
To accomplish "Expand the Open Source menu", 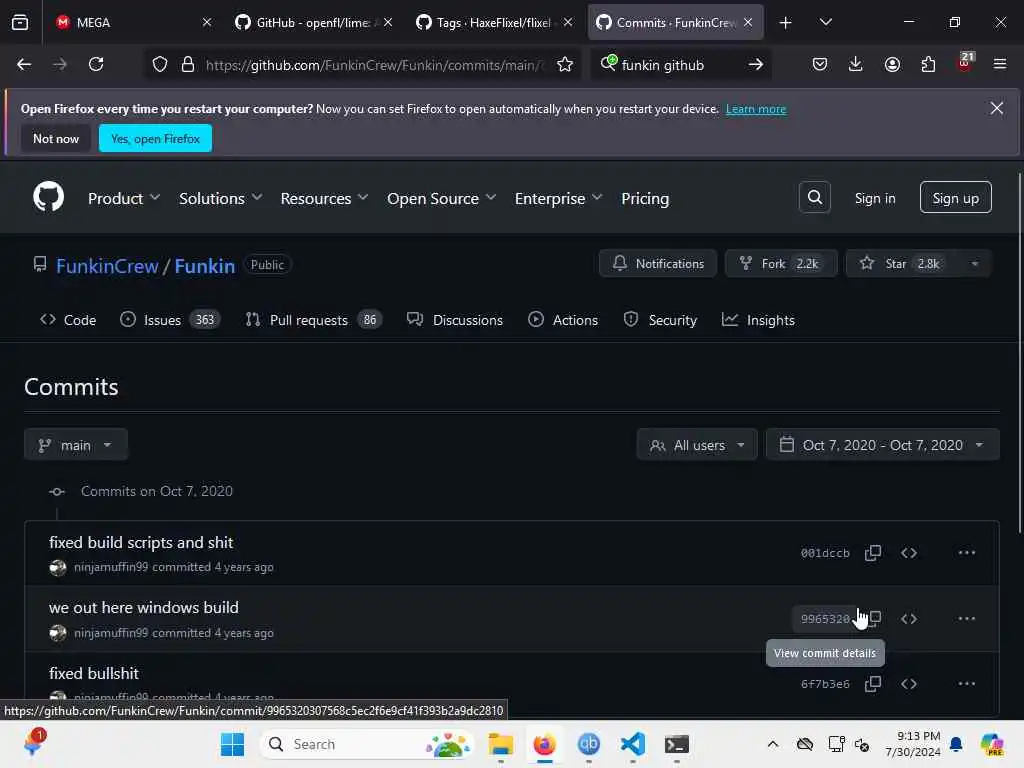I will (441, 198).
